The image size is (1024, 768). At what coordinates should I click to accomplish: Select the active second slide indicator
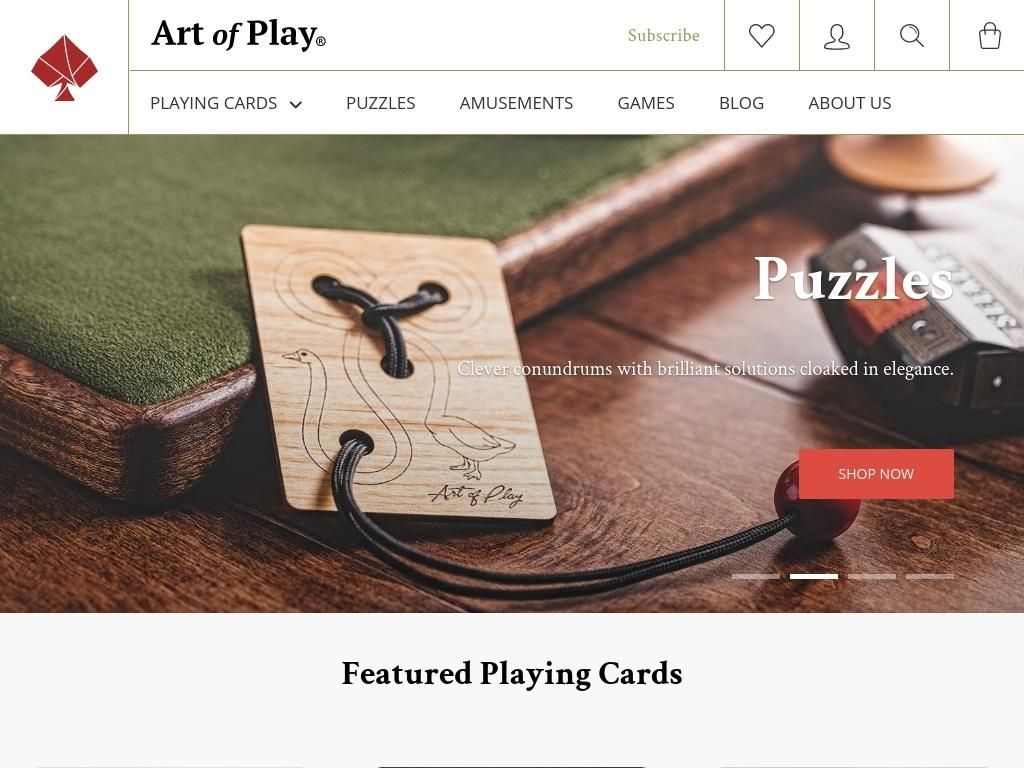(x=814, y=577)
